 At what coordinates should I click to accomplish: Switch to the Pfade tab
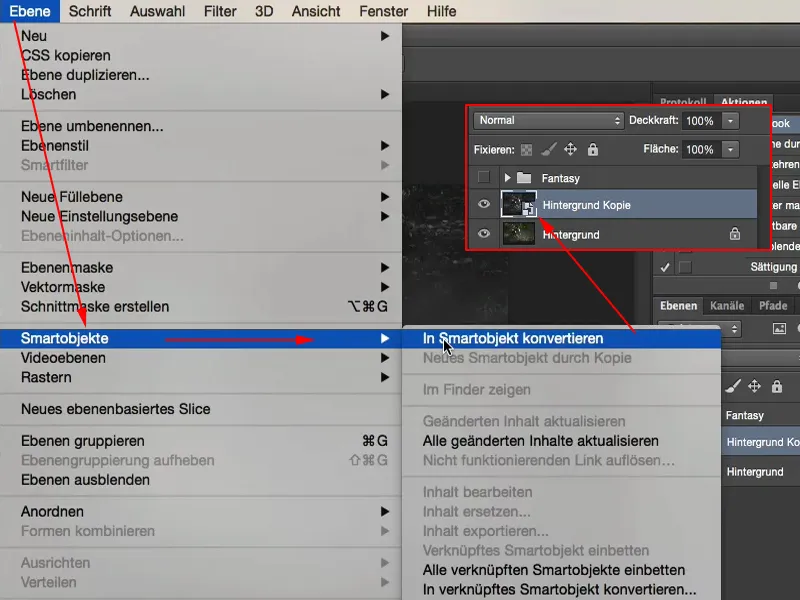click(773, 306)
